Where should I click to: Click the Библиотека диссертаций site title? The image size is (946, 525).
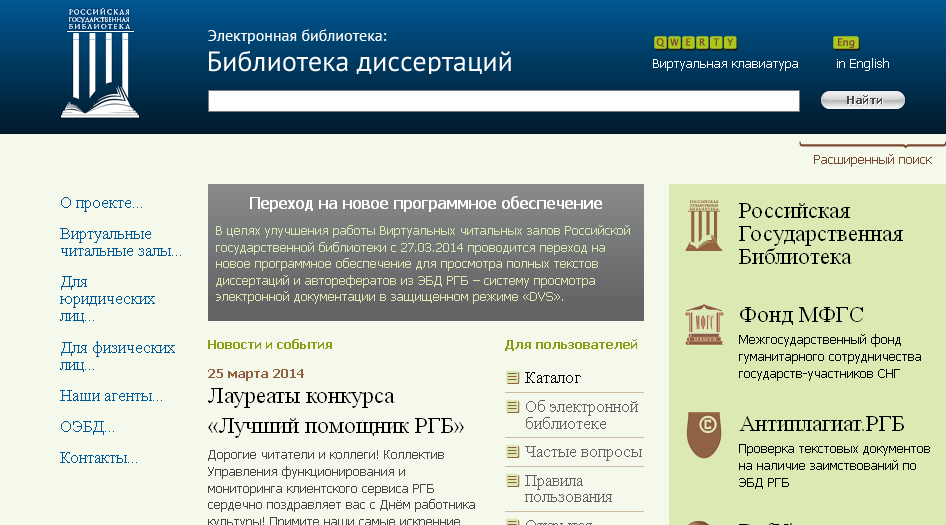[x=360, y=62]
